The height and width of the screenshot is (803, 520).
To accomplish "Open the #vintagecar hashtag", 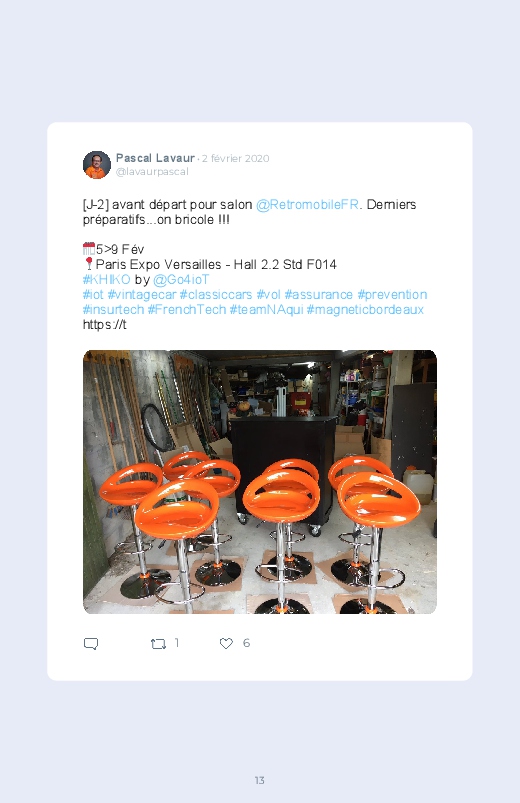I will [x=141, y=294].
